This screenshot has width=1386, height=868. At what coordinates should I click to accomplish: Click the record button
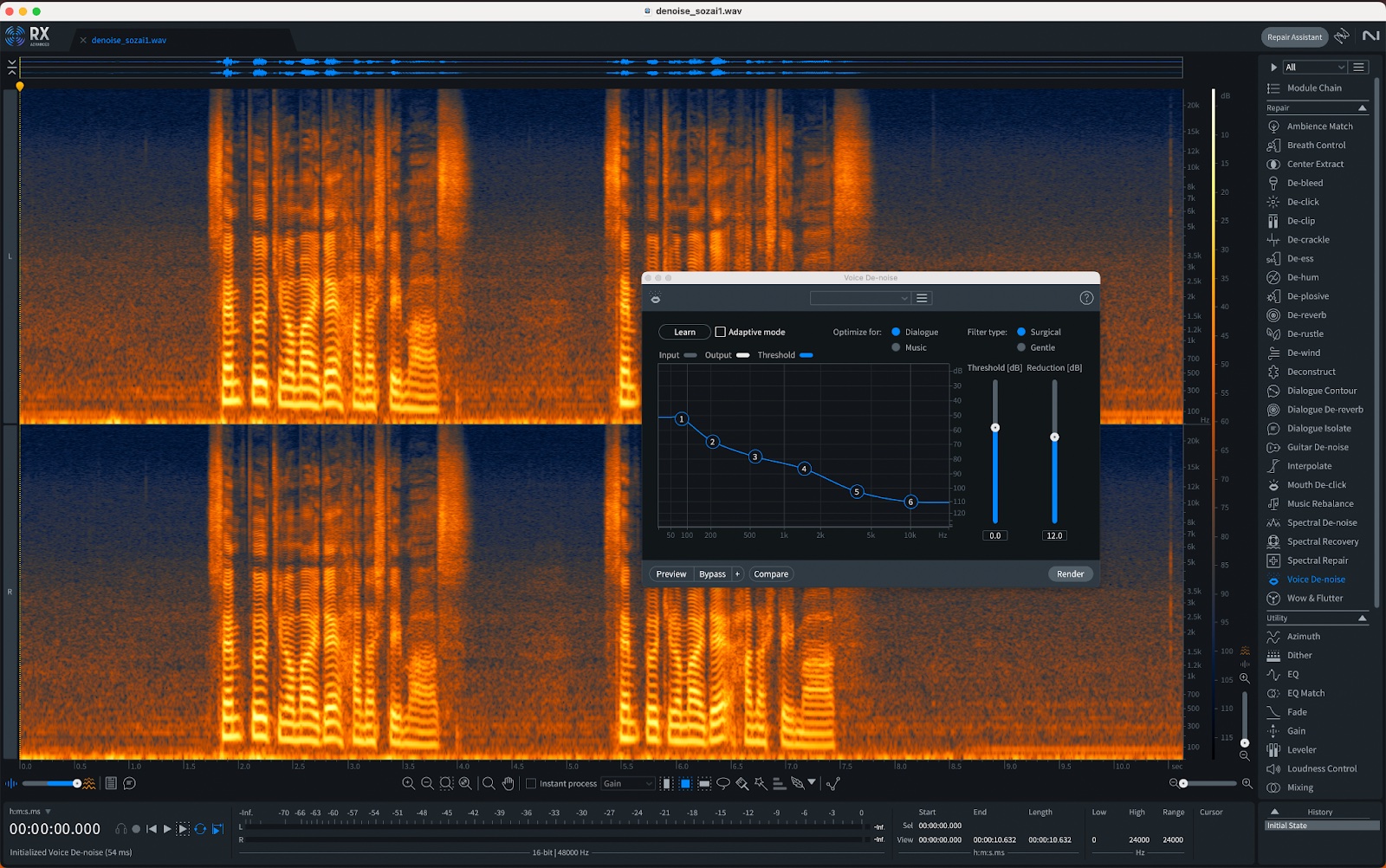click(x=136, y=830)
